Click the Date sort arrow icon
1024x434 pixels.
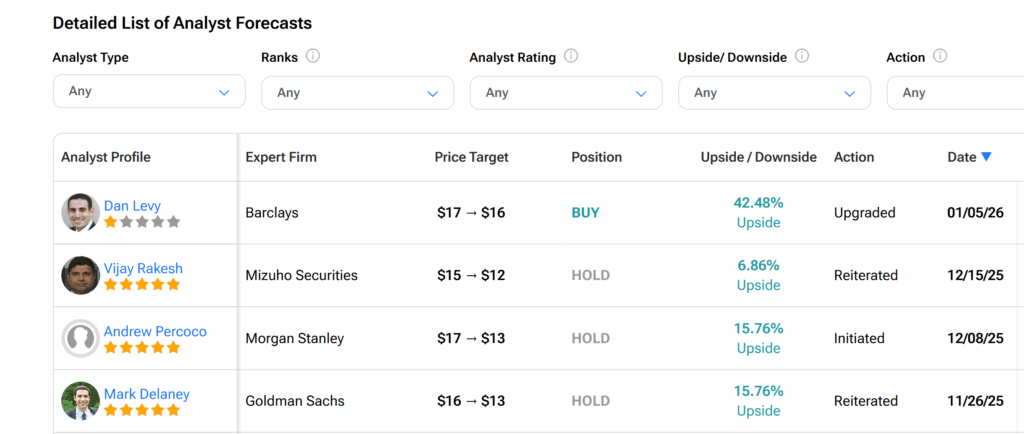click(x=986, y=157)
